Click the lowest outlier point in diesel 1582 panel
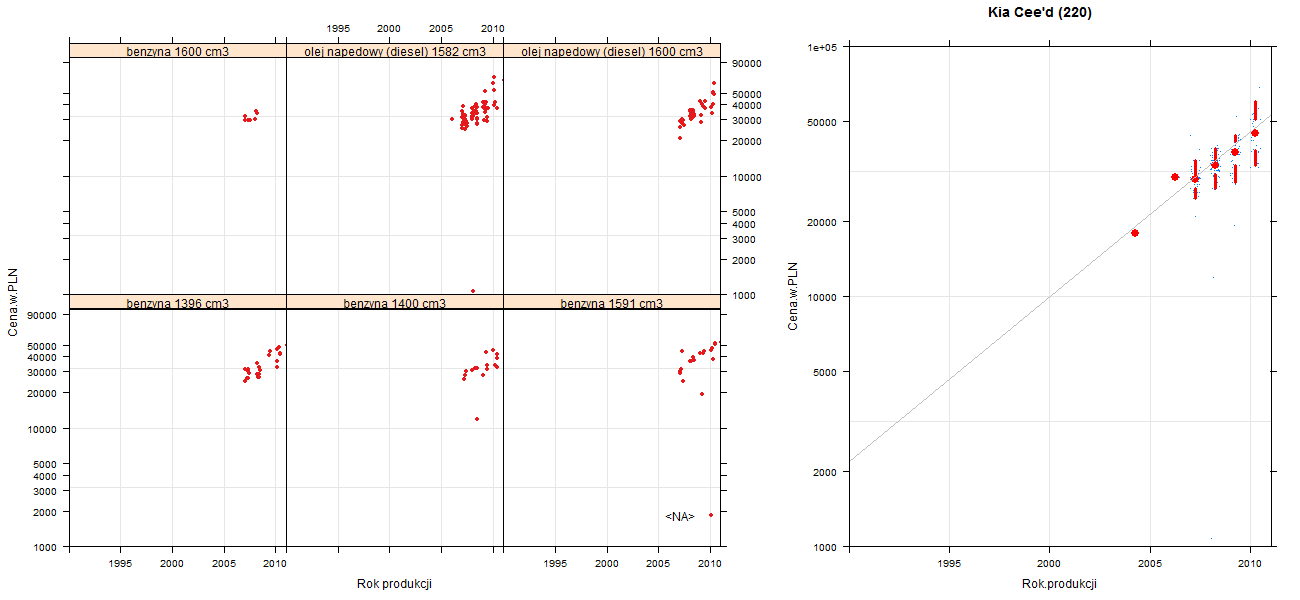This screenshot has width=1300, height=600. (x=473, y=291)
